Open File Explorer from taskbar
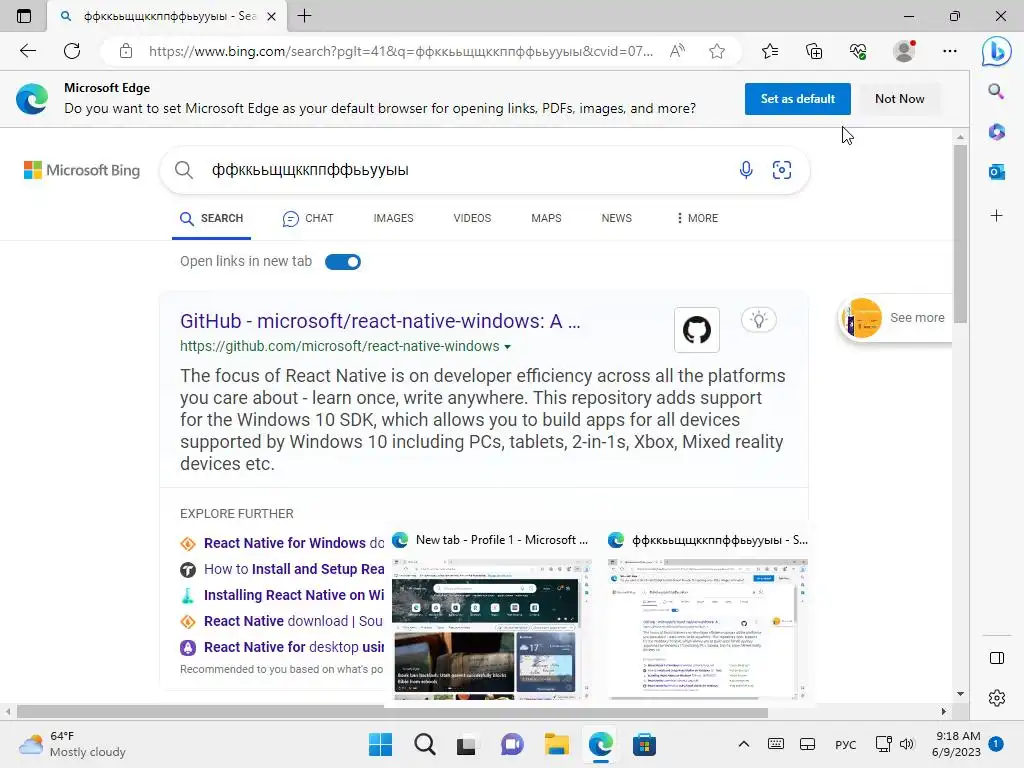 (x=556, y=744)
